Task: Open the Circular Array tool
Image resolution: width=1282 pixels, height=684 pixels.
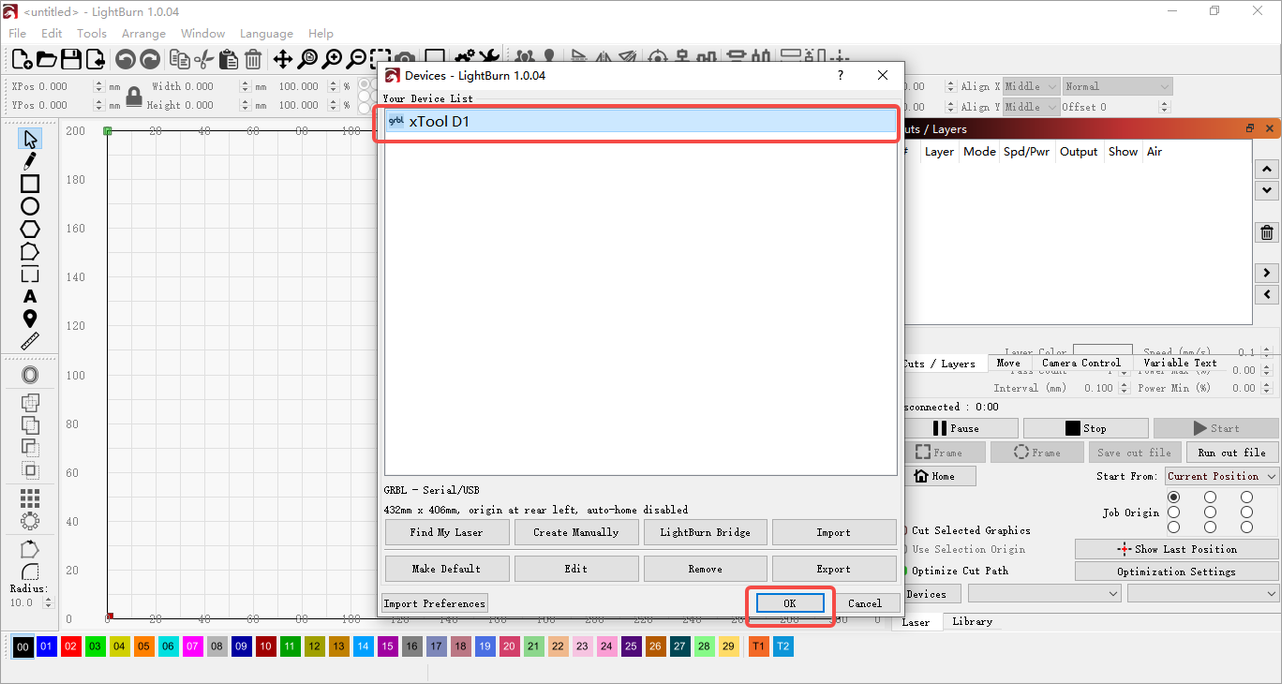Action: [30, 520]
